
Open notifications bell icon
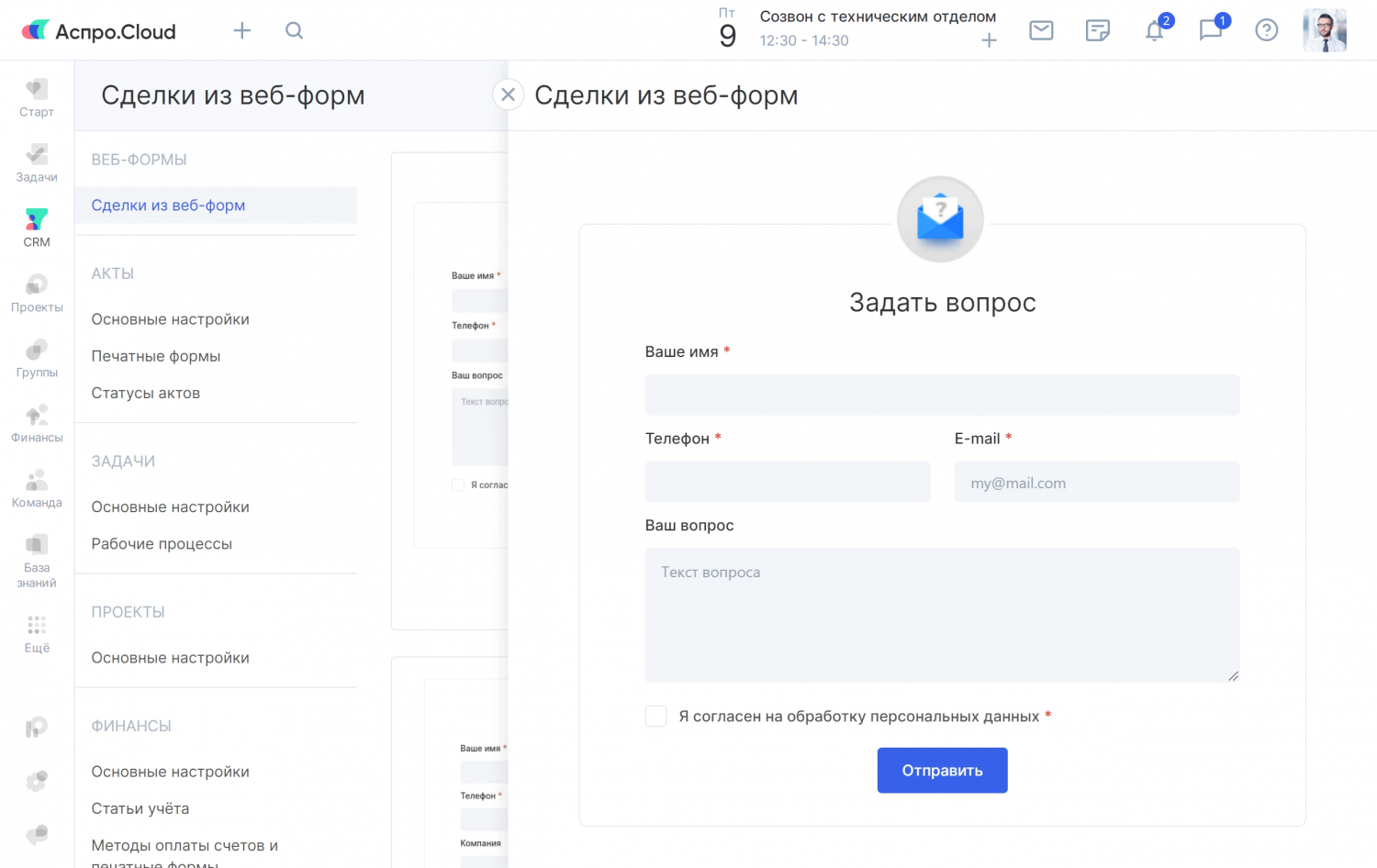(x=1154, y=31)
